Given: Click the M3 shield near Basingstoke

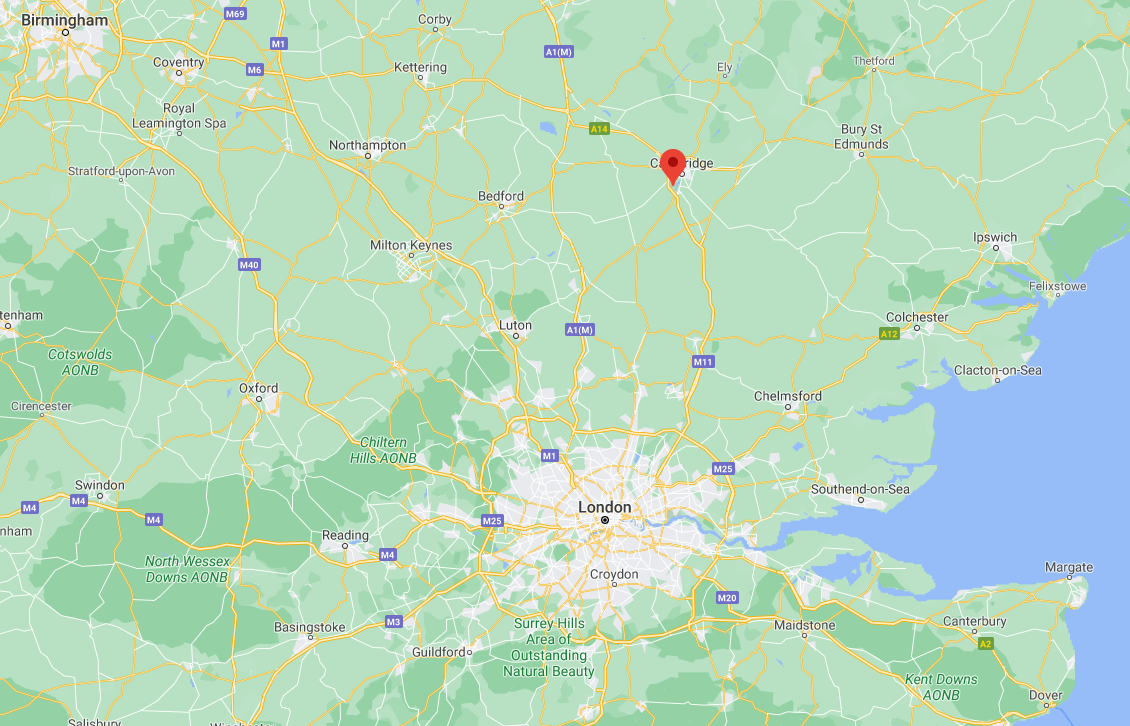Looking at the screenshot, I should 393,621.
